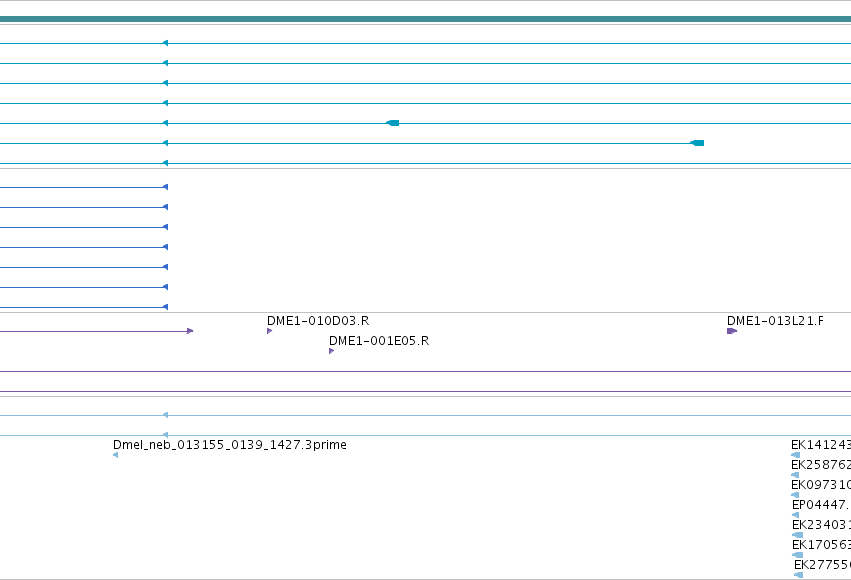Viewport: 851px width, 580px height.
Task: Select the Dmel_neb_013155_0139_1427.3prime label
Action: 230,445
